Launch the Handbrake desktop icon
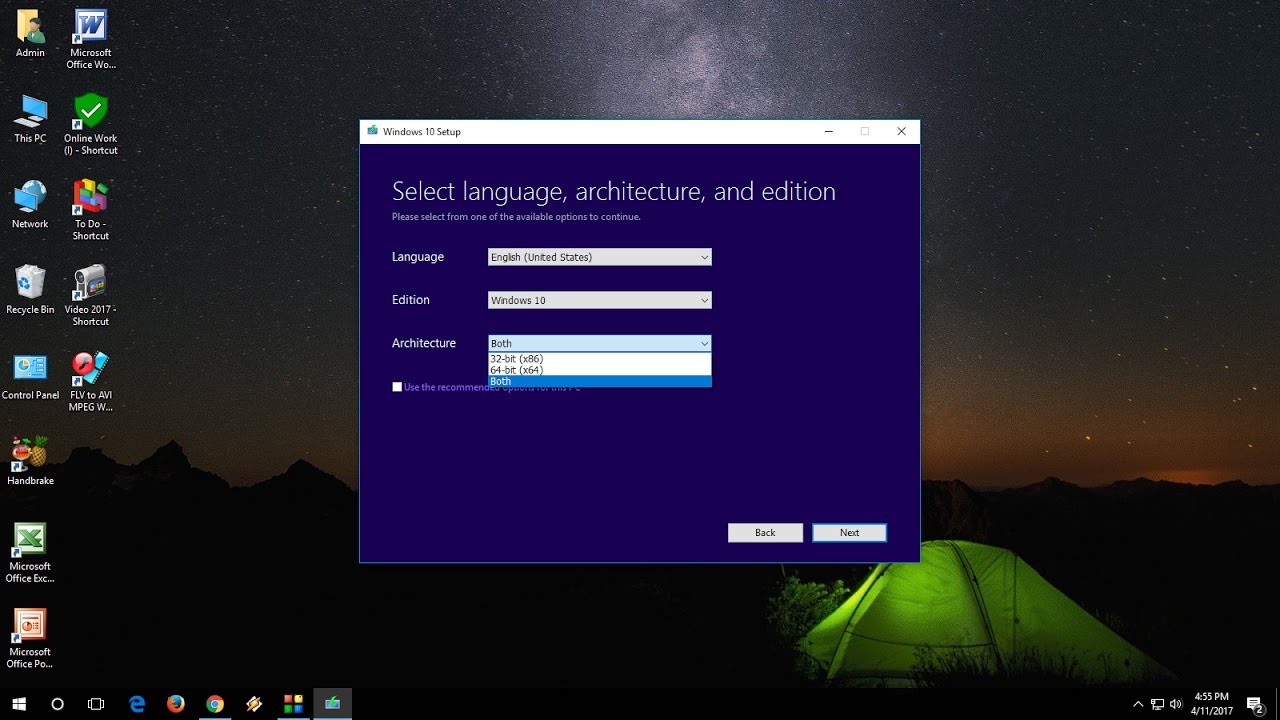 coord(30,461)
